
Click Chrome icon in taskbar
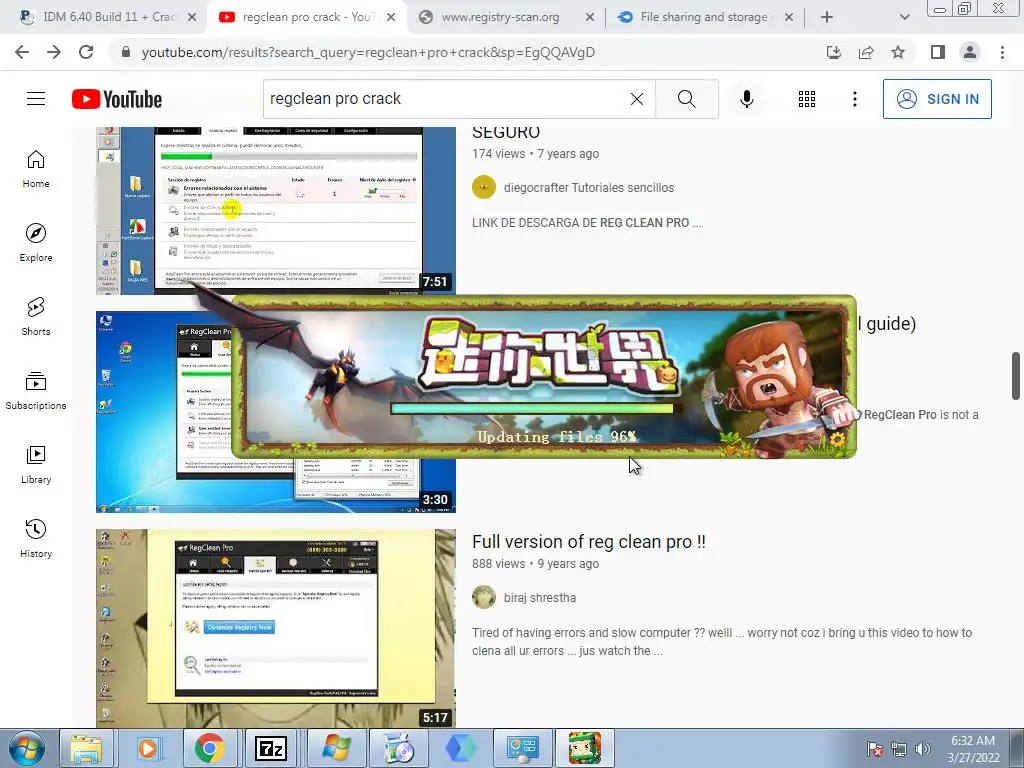coord(209,748)
